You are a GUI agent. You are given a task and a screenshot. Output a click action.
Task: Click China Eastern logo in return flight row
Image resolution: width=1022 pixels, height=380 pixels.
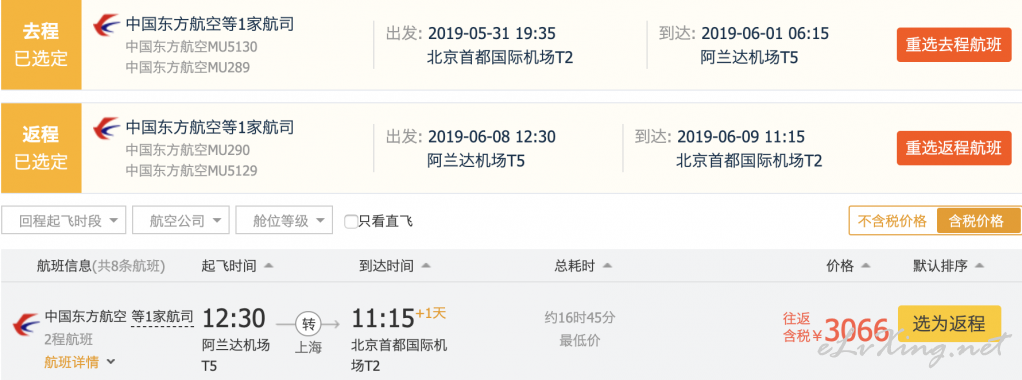106,128
